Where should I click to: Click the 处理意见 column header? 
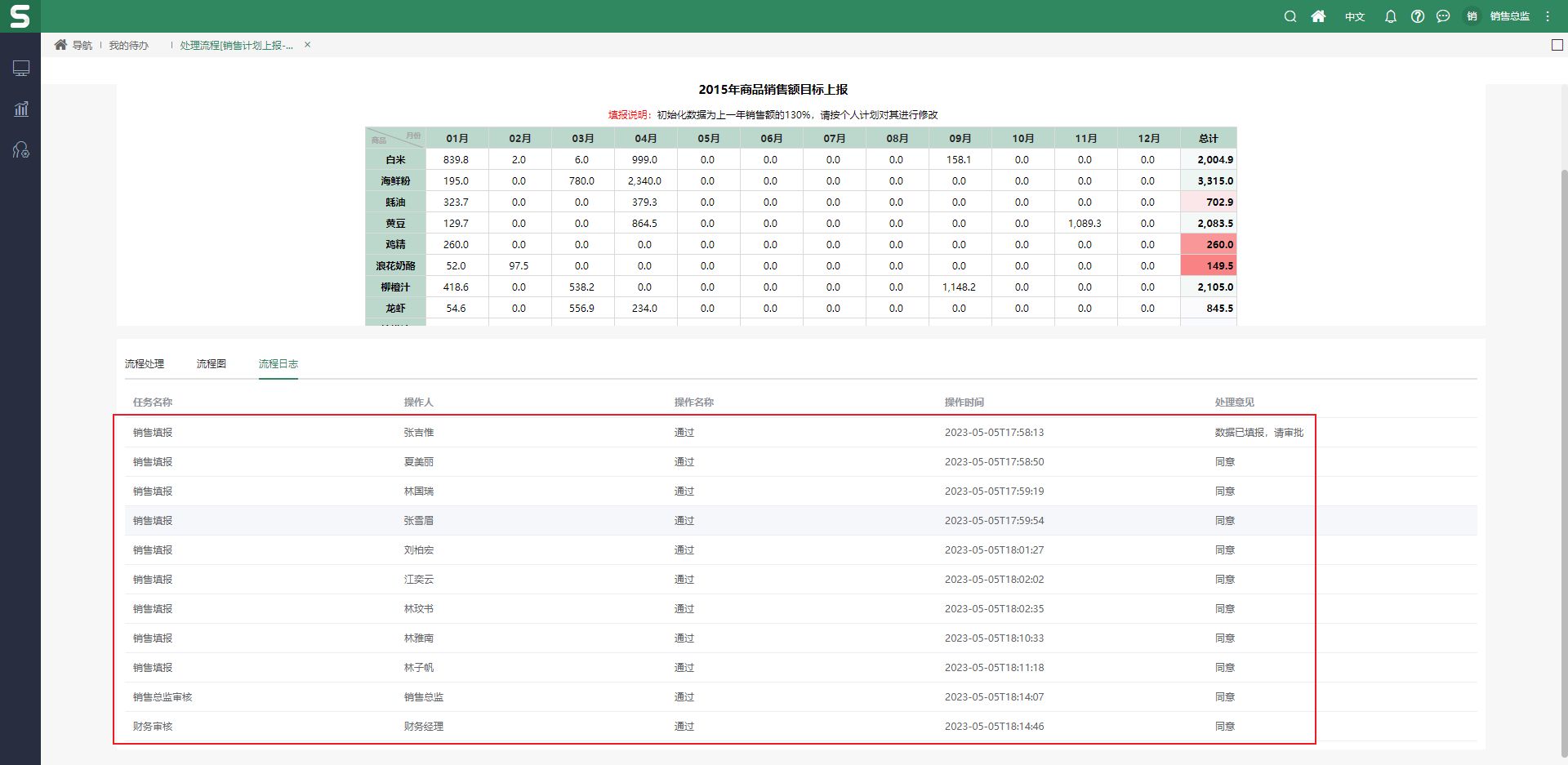pyautogui.click(x=1235, y=403)
